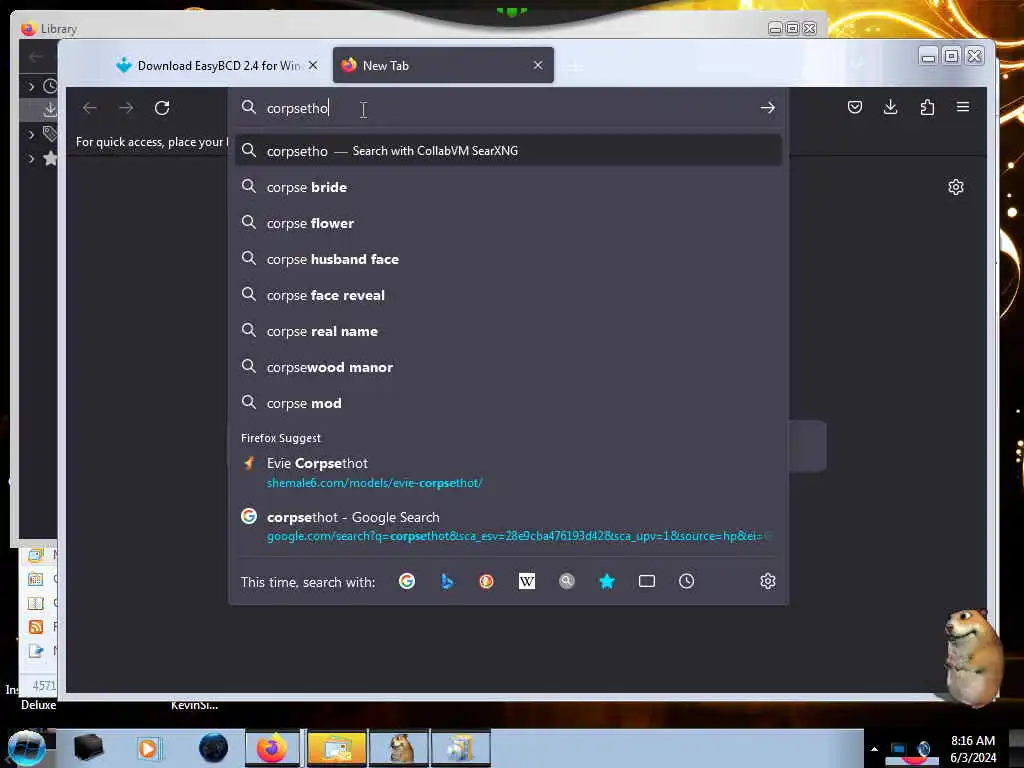
Task: Search open tabs with the tab icon
Action: [x=647, y=581]
